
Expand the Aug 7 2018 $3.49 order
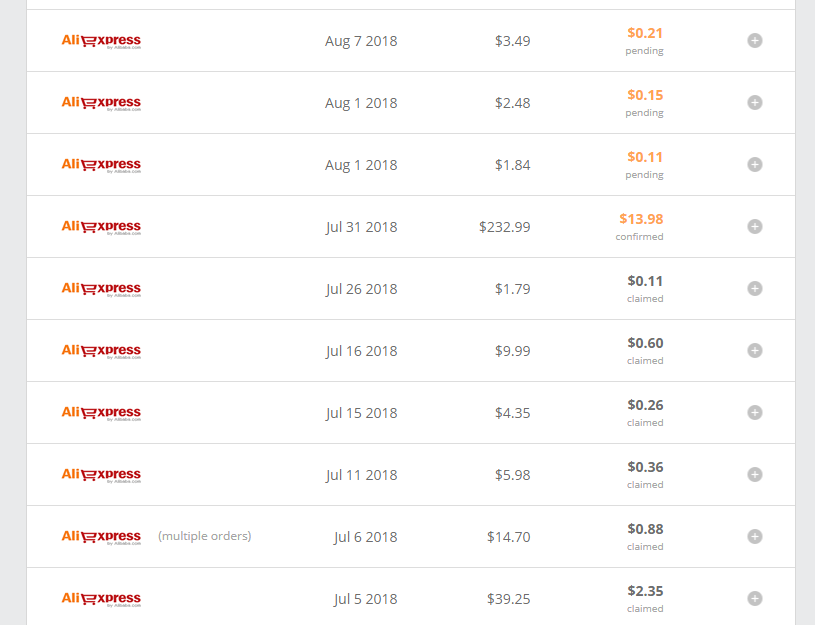tap(755, 41)
